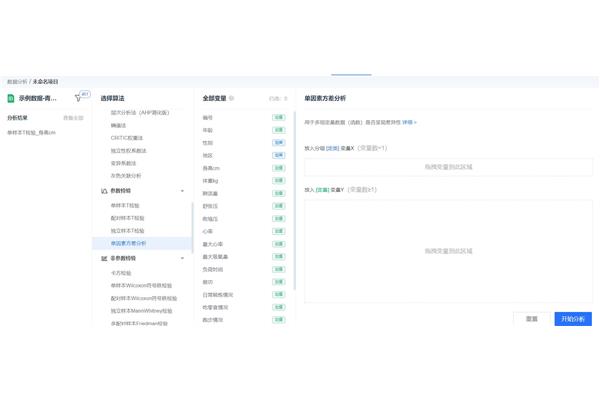Click the green data file icon
600x400 pixels.
point(11,98)
